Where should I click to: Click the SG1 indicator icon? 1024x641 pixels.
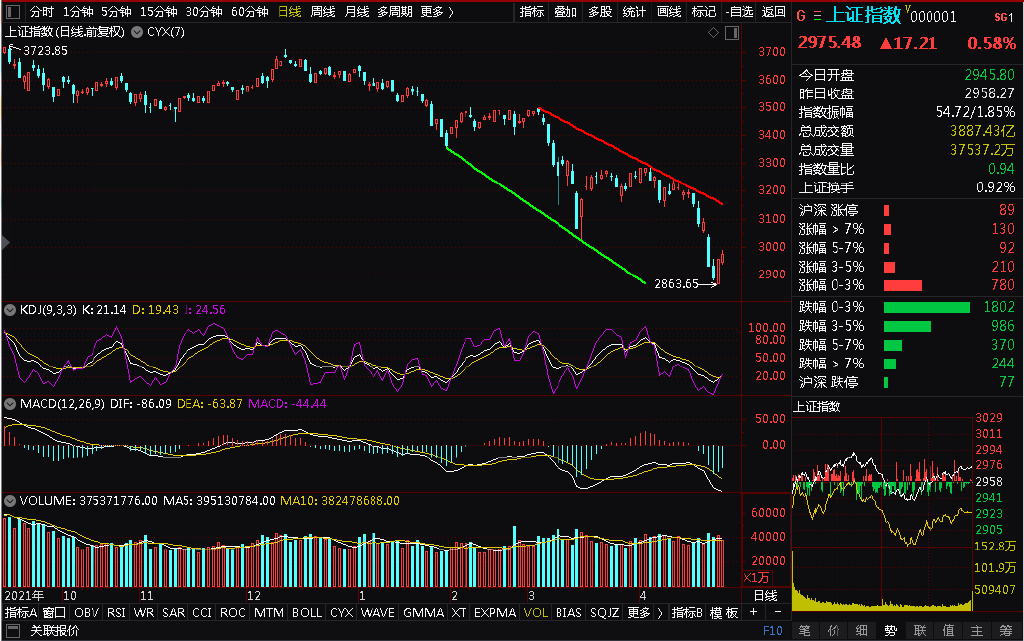(x=1003, y=17)
